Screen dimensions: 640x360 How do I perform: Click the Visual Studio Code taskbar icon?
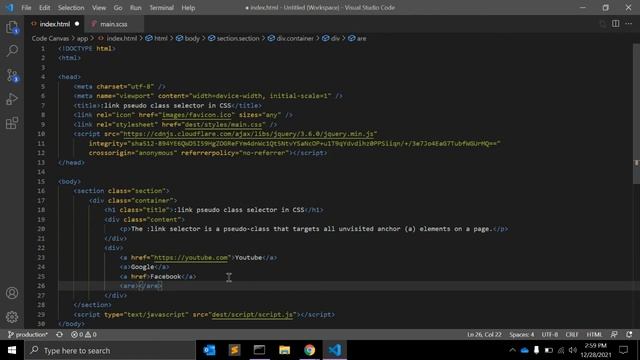coord(335,350)
